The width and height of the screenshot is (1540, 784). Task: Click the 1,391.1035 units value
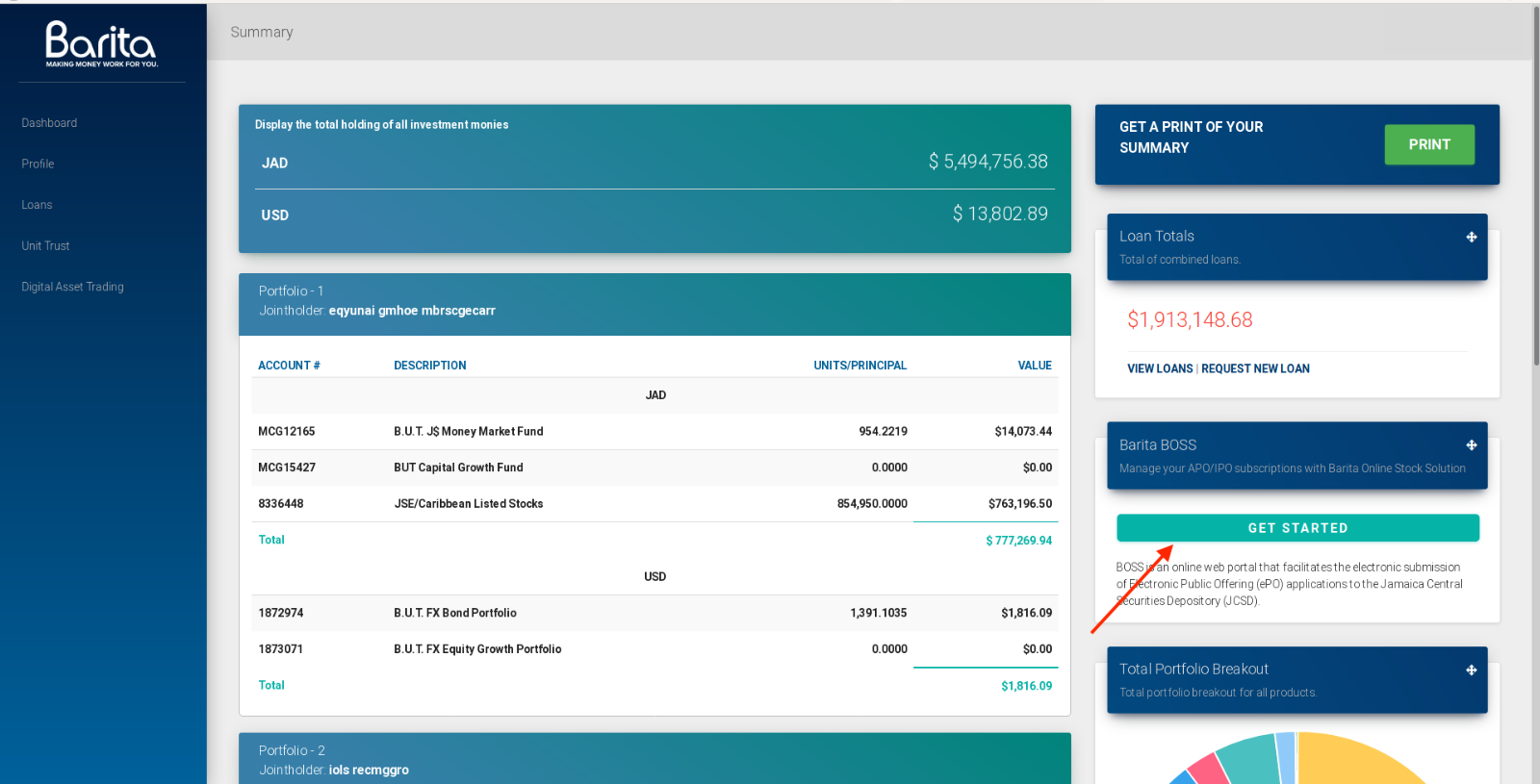[879, 613]
